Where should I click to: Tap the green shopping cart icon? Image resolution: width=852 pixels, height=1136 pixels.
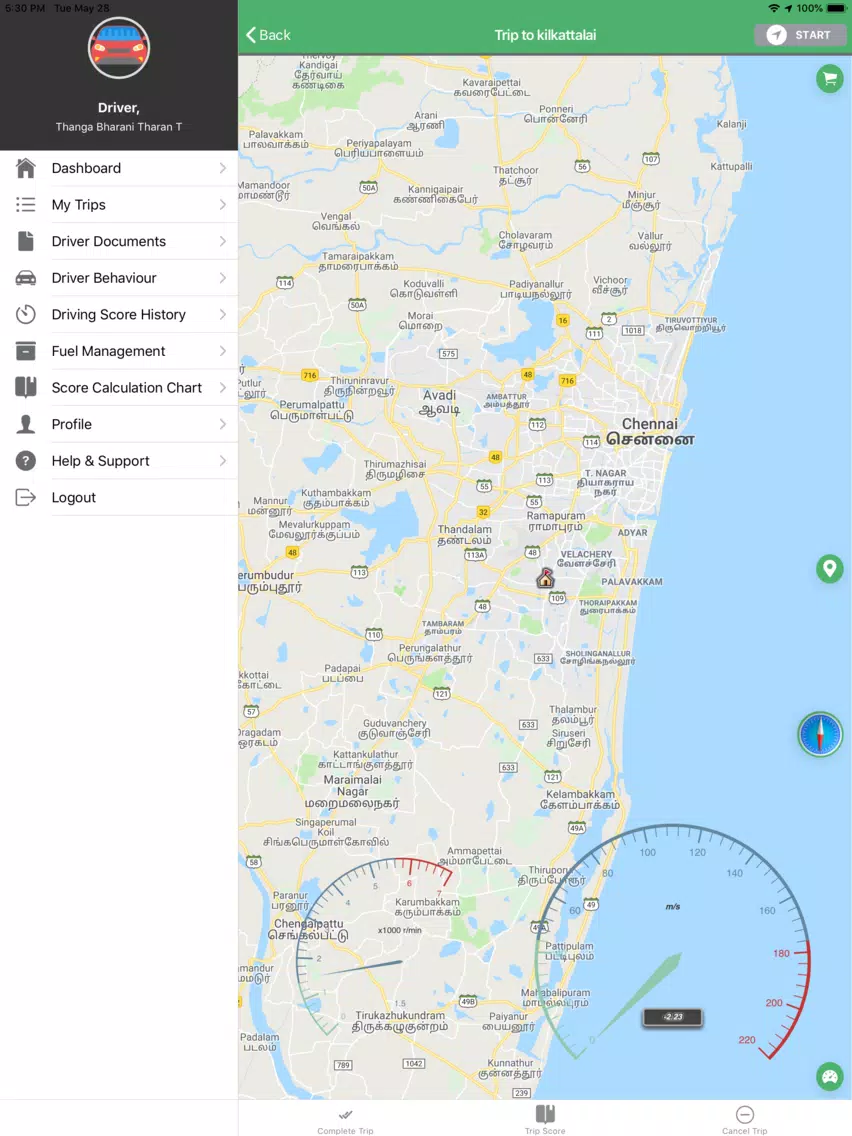pyautogui.click(x=830, y=78)
